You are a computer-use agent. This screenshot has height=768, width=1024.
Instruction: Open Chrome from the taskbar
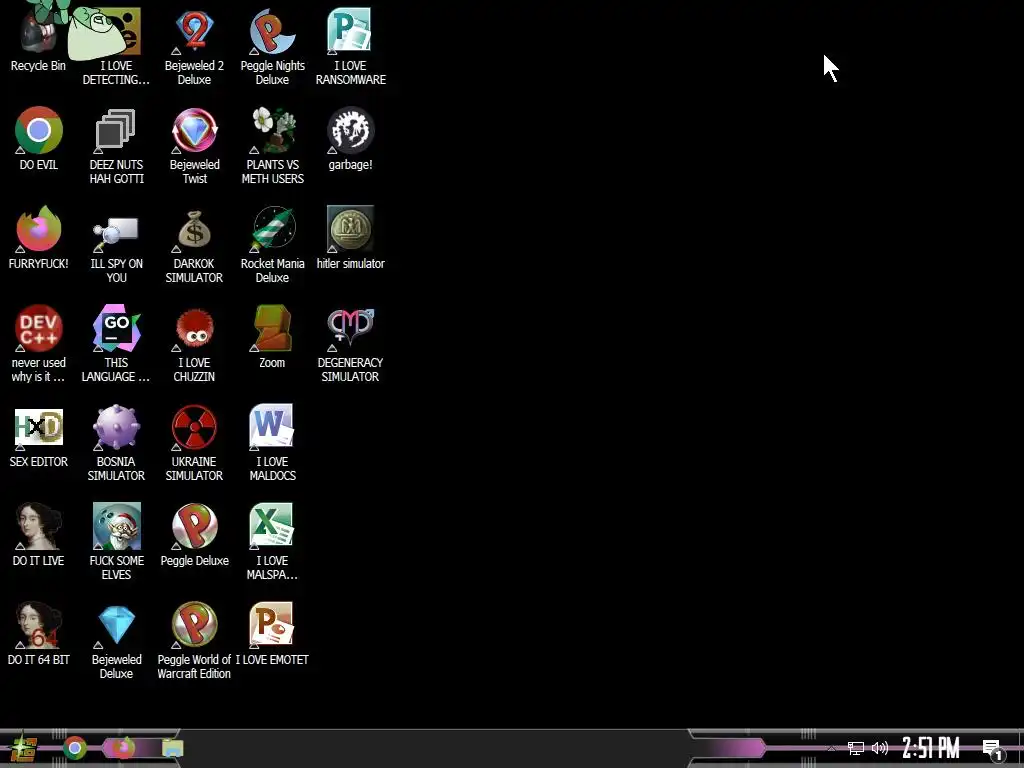75,748
